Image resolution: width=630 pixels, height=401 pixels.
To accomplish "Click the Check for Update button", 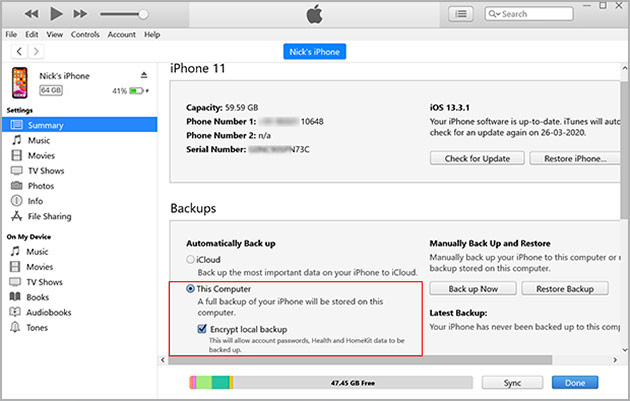I will tap(476, 159).
